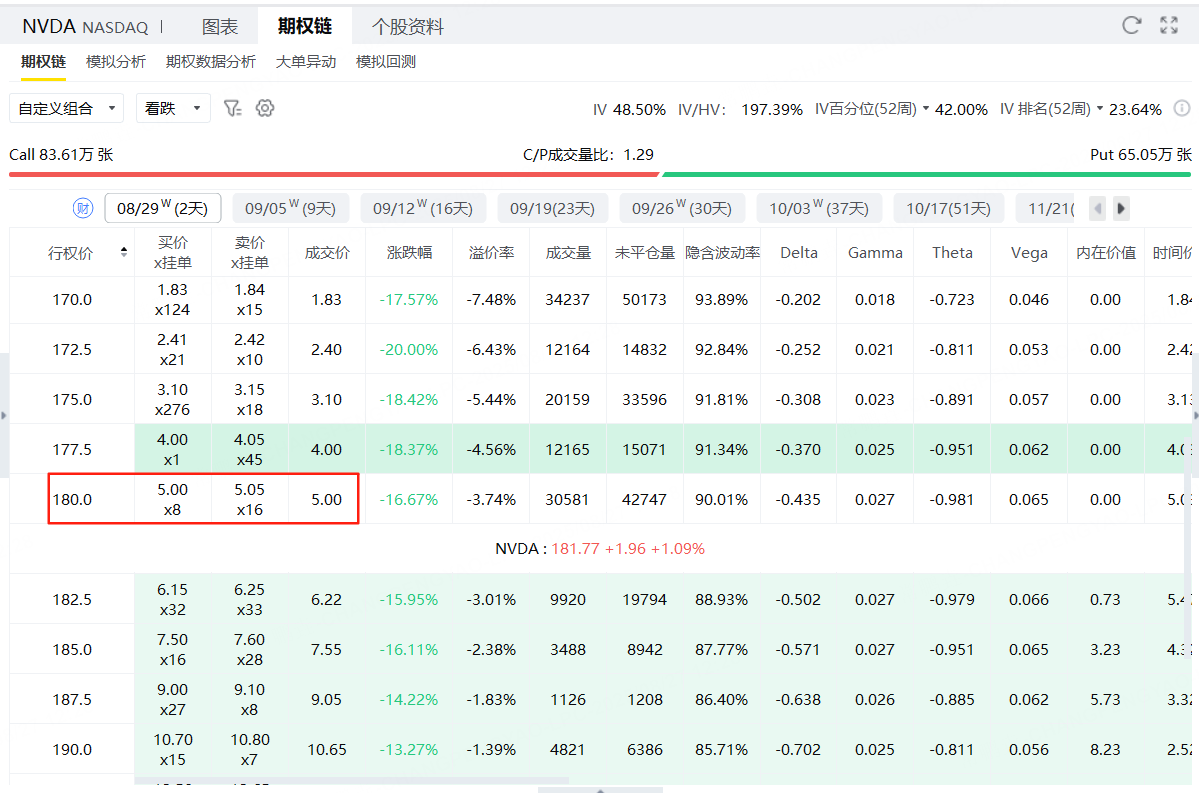Refresh the option chain data
Viewport: 1199px width, 793px height.
click(1132, 25)
